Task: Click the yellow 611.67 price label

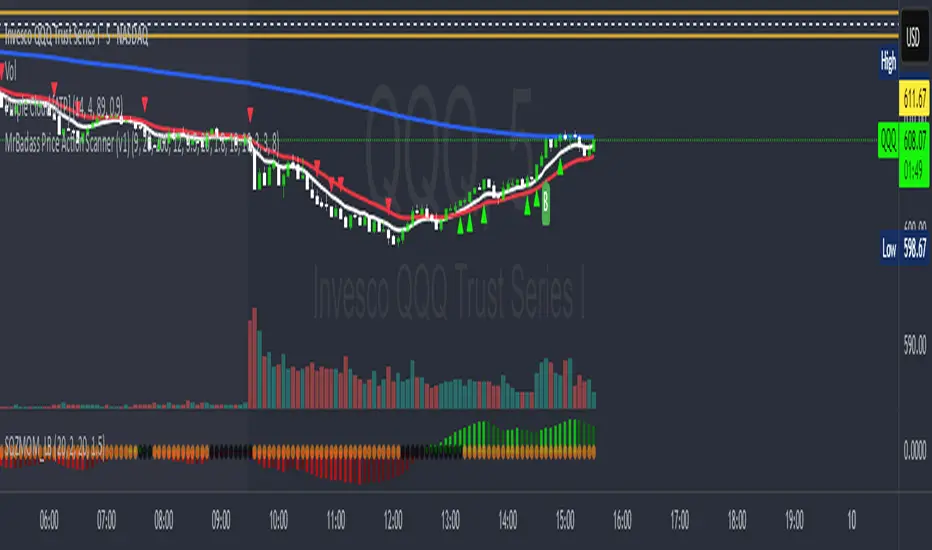Action: click(914, 98)
